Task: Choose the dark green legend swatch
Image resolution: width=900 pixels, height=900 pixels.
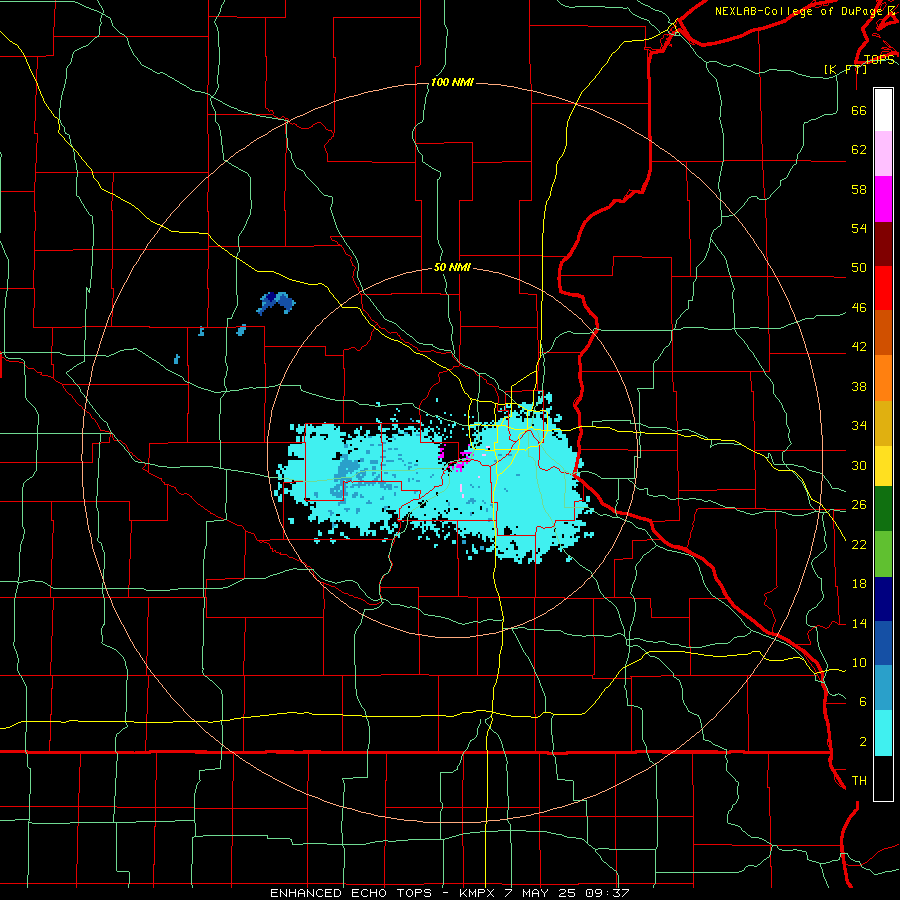Action: coord(883,509)
